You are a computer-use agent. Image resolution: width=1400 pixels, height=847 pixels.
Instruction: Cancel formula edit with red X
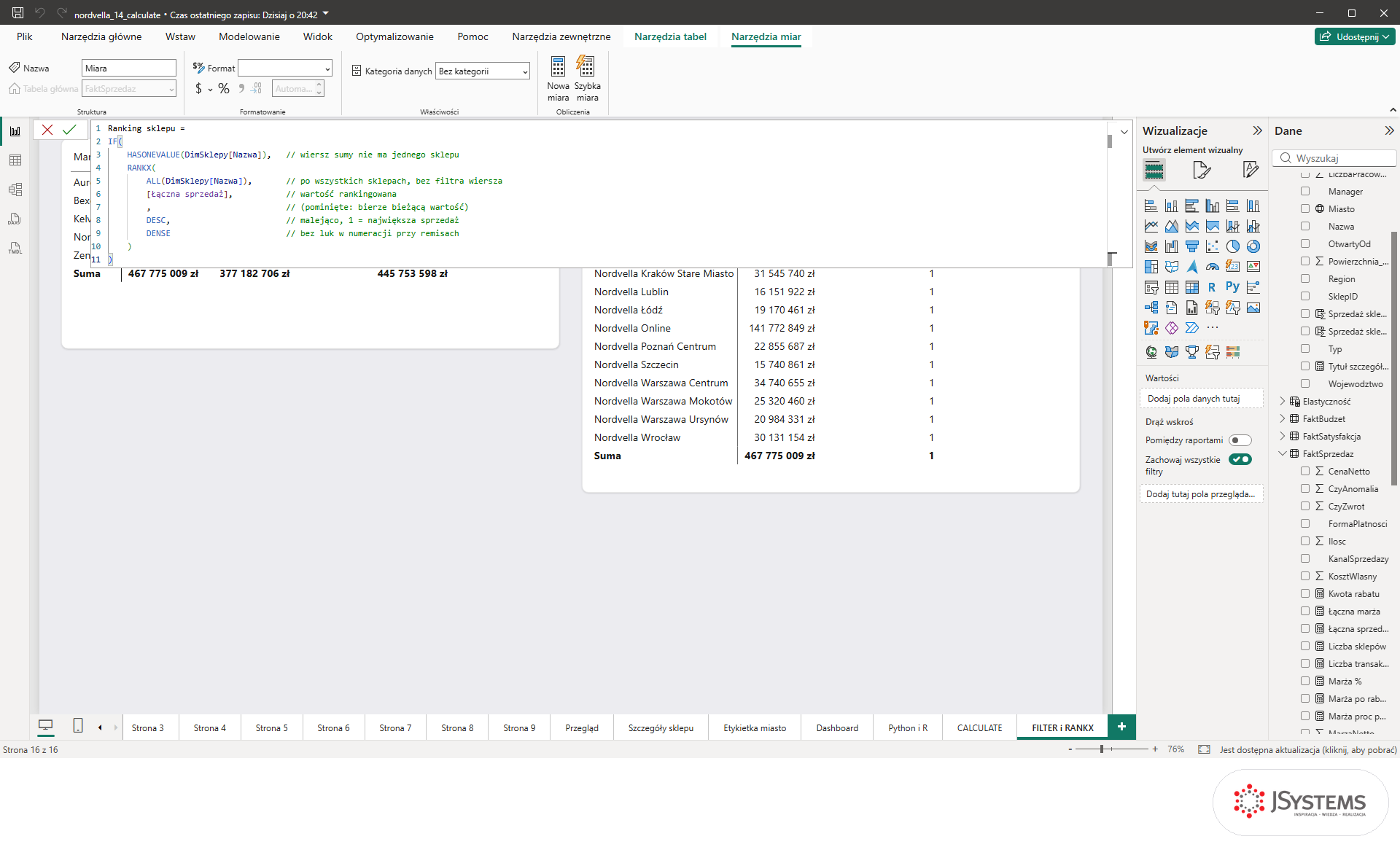(47, 130)
